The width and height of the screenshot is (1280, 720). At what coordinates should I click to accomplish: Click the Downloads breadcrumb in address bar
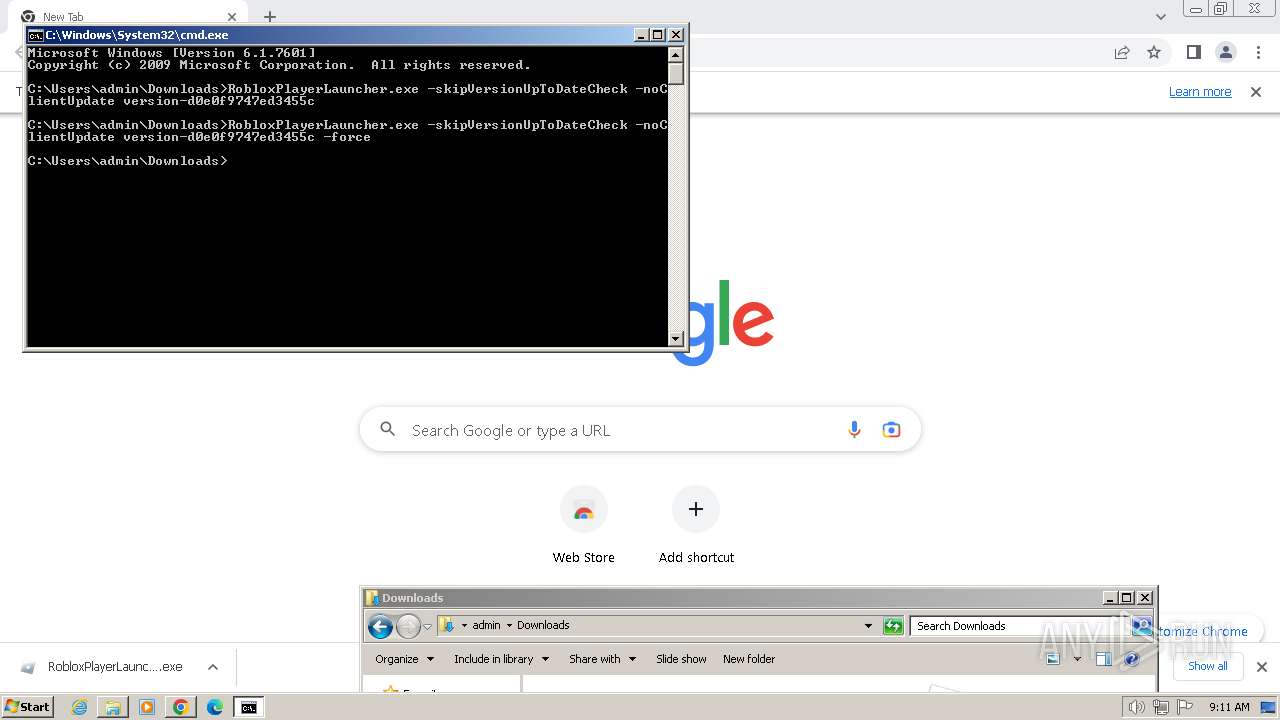click(543, 626)
